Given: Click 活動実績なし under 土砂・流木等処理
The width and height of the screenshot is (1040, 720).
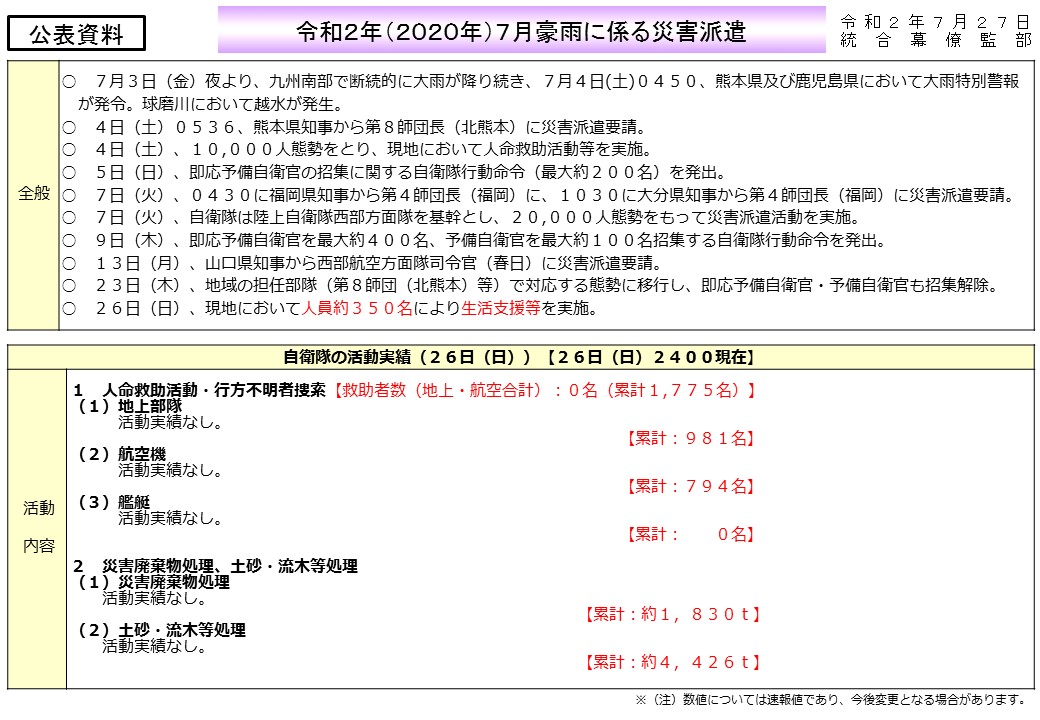Looking at the screenshot, I should click(x=154, y=646).
